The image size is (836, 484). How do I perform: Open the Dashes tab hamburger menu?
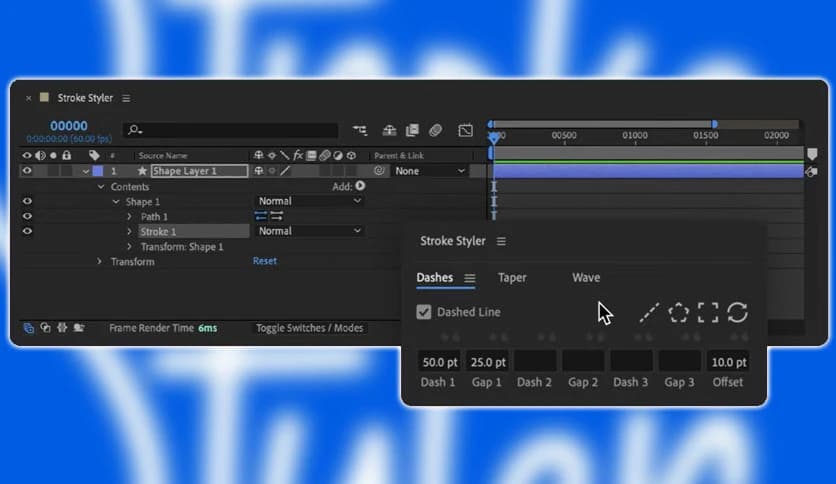tap(469, 278)
